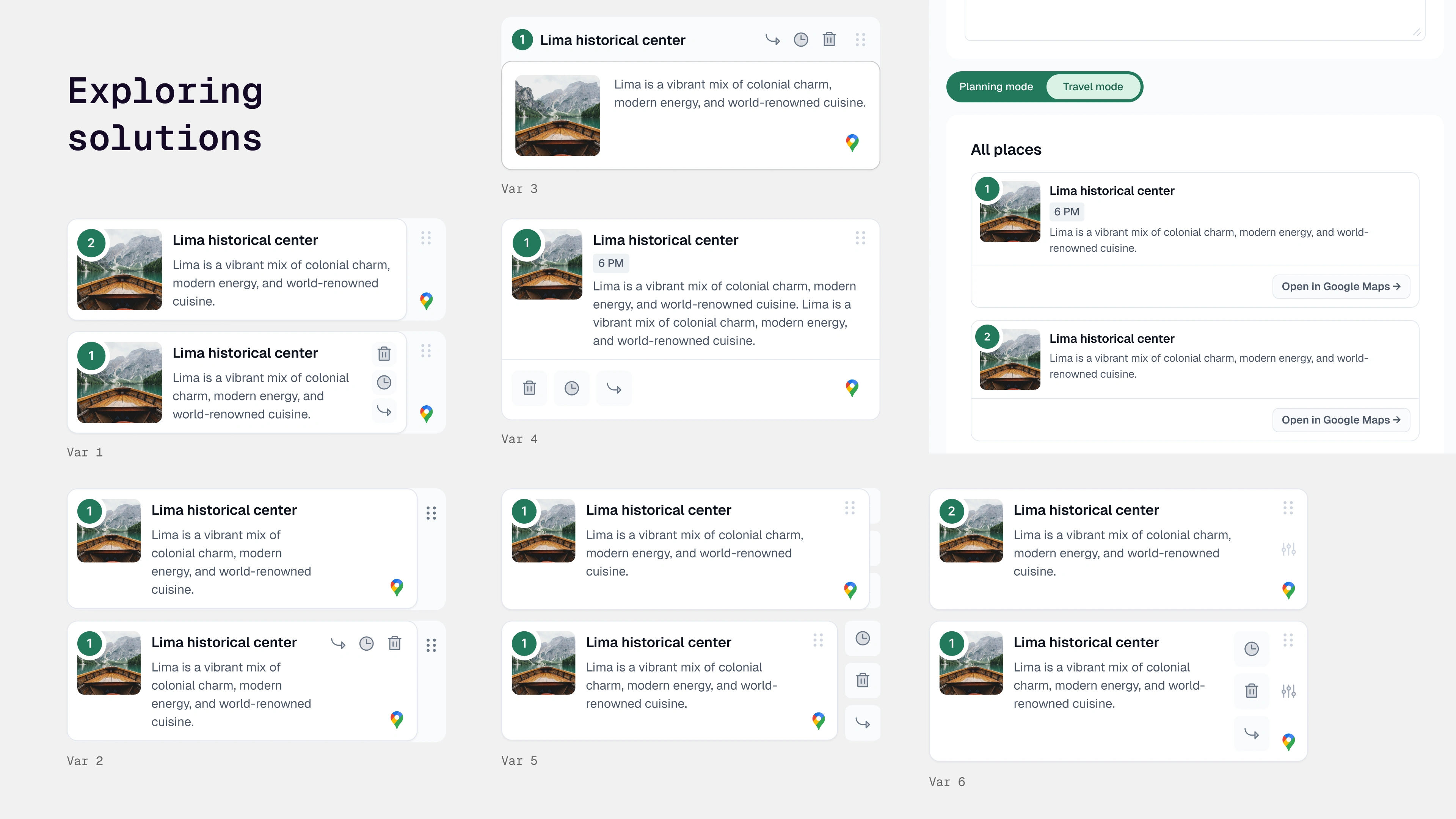Click the move arrow button in Var 4 footer
The image size is (1456, 819).
614,388
